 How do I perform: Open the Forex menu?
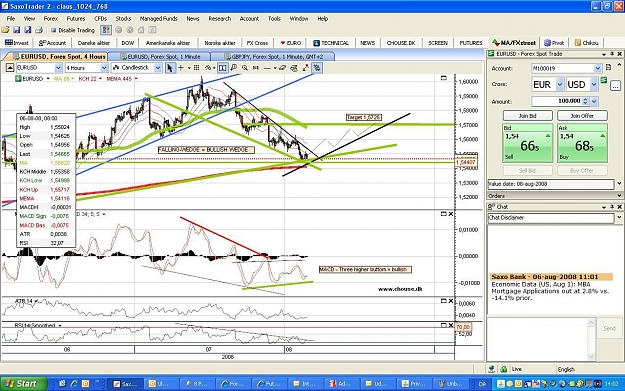click(51, 19)
